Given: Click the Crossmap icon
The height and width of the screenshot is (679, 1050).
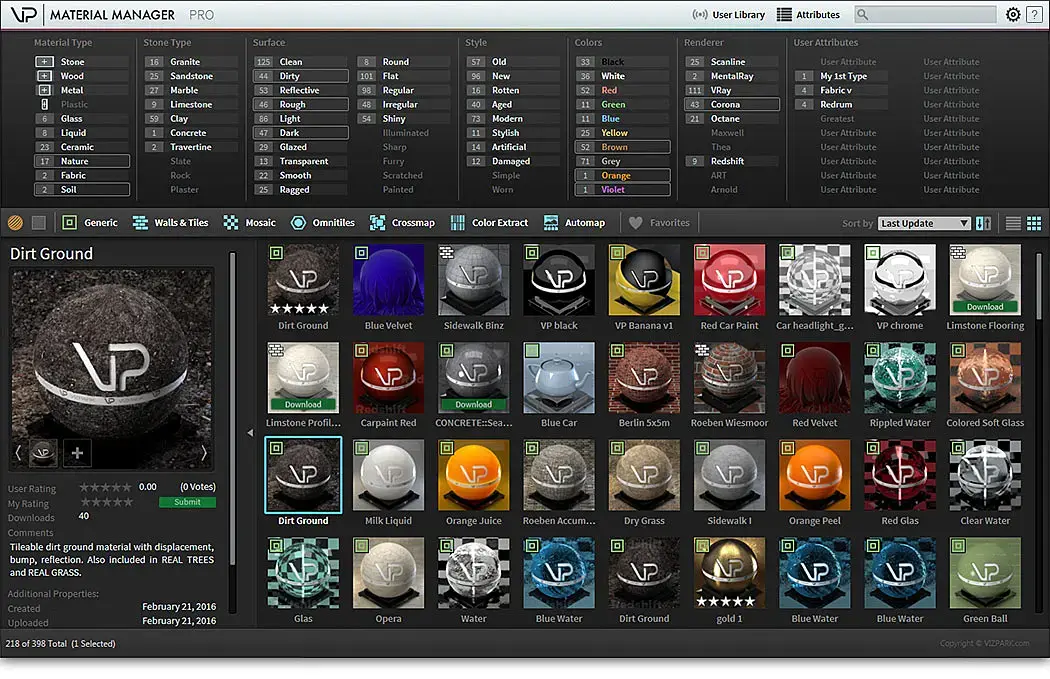Looking at the screenshot, I should coord(378,223).
